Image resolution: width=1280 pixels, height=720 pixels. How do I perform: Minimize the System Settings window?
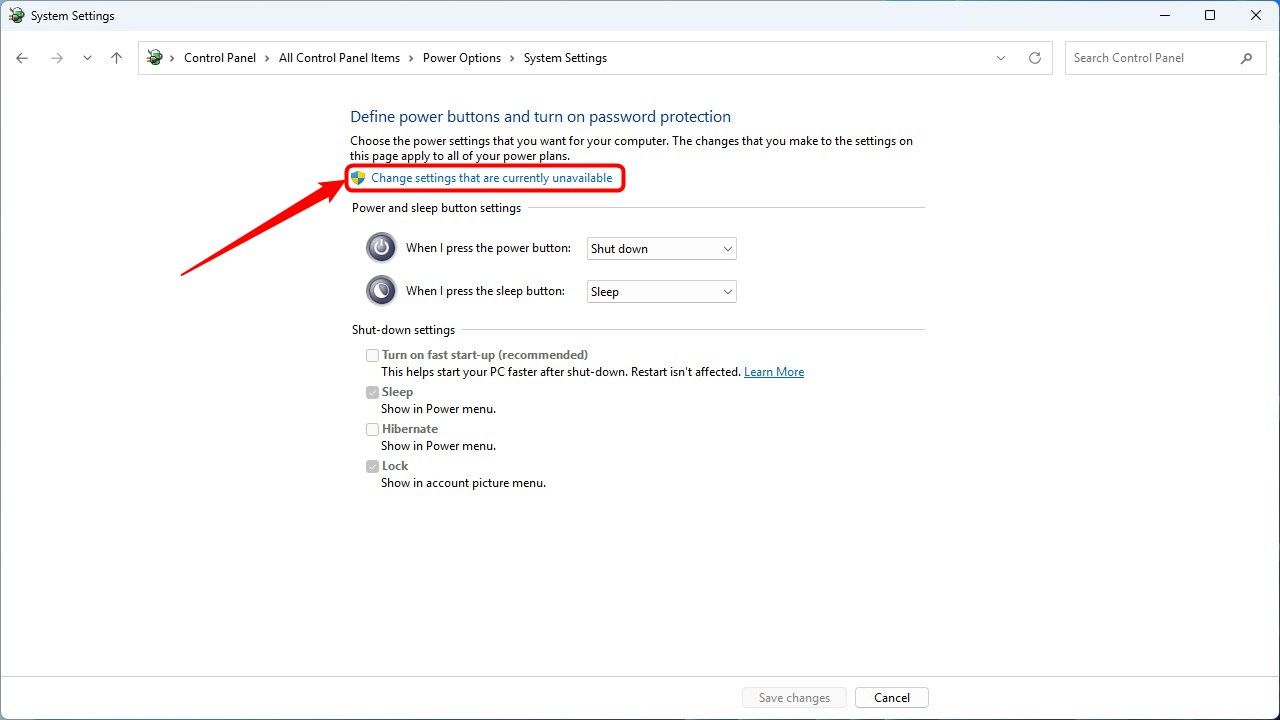(x=1164, y=15)
